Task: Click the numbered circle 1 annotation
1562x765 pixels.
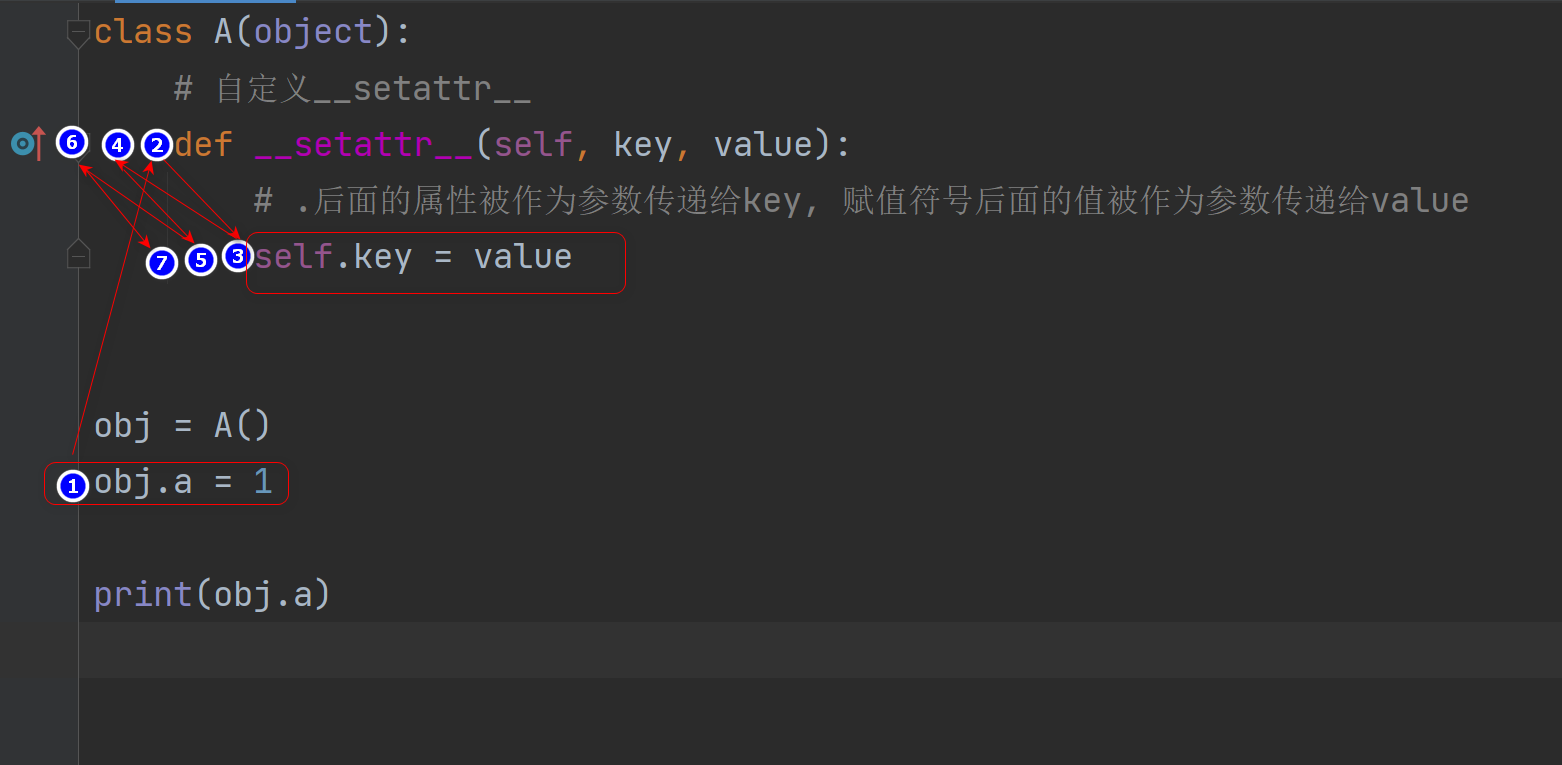Action: coord(73,486)
